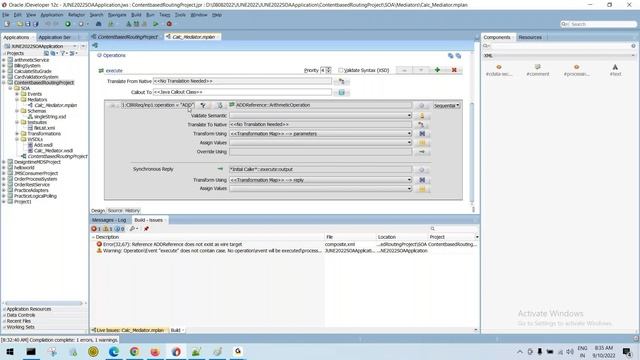The height and width of the screenshot is (360, 640).
Task: Enable the Validate Syntax (XSD) checkbox
Action: pos(341,70)
